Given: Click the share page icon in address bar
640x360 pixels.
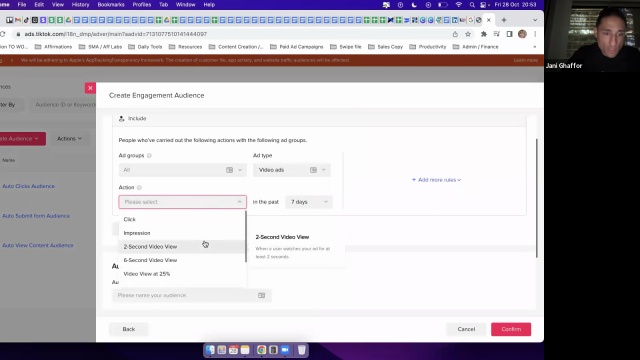Looking at the screenshot, I should click(x=455, y=34).
